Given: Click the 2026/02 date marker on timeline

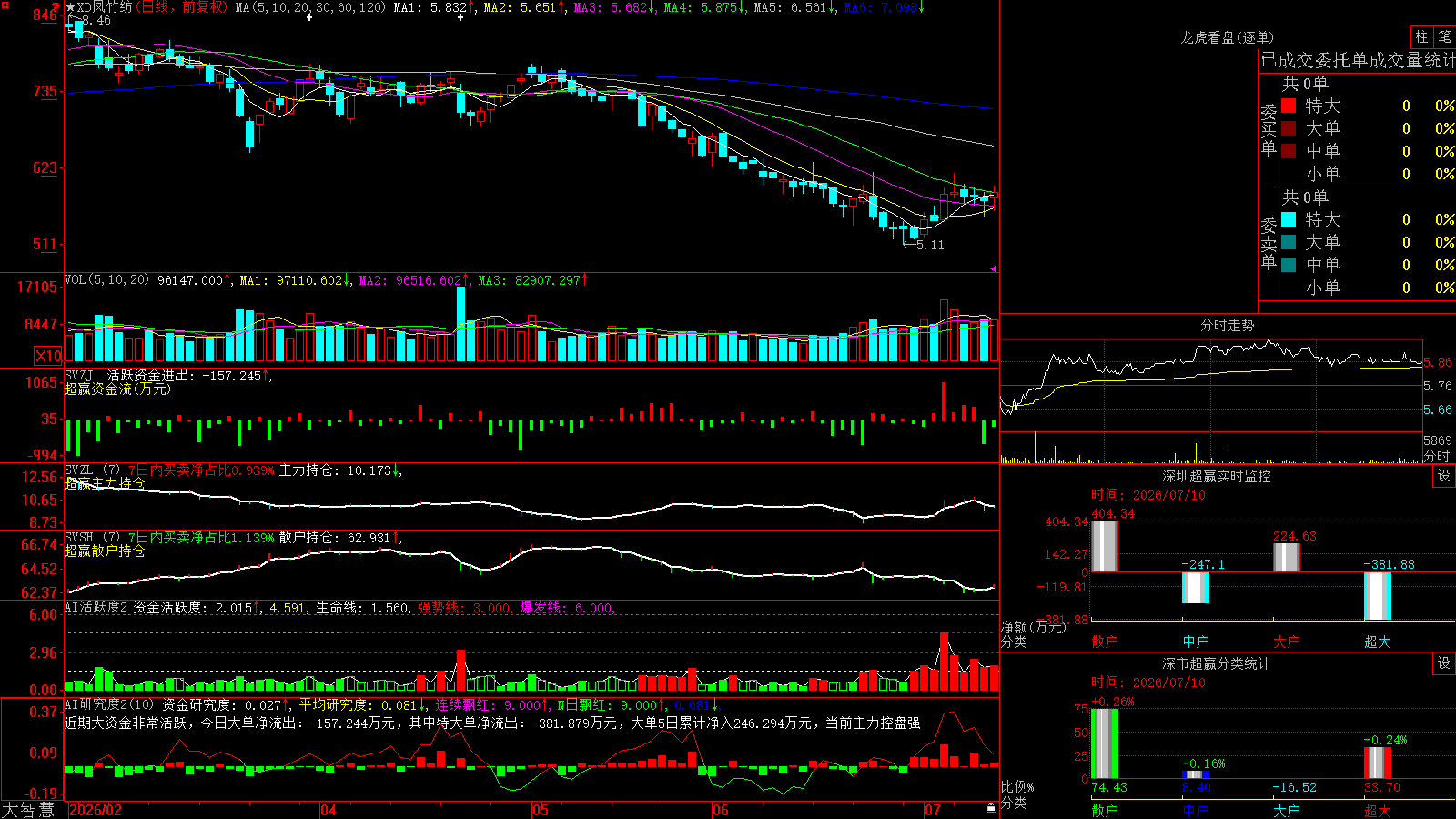Looking at the screenshot, I should tap(96, 810).
